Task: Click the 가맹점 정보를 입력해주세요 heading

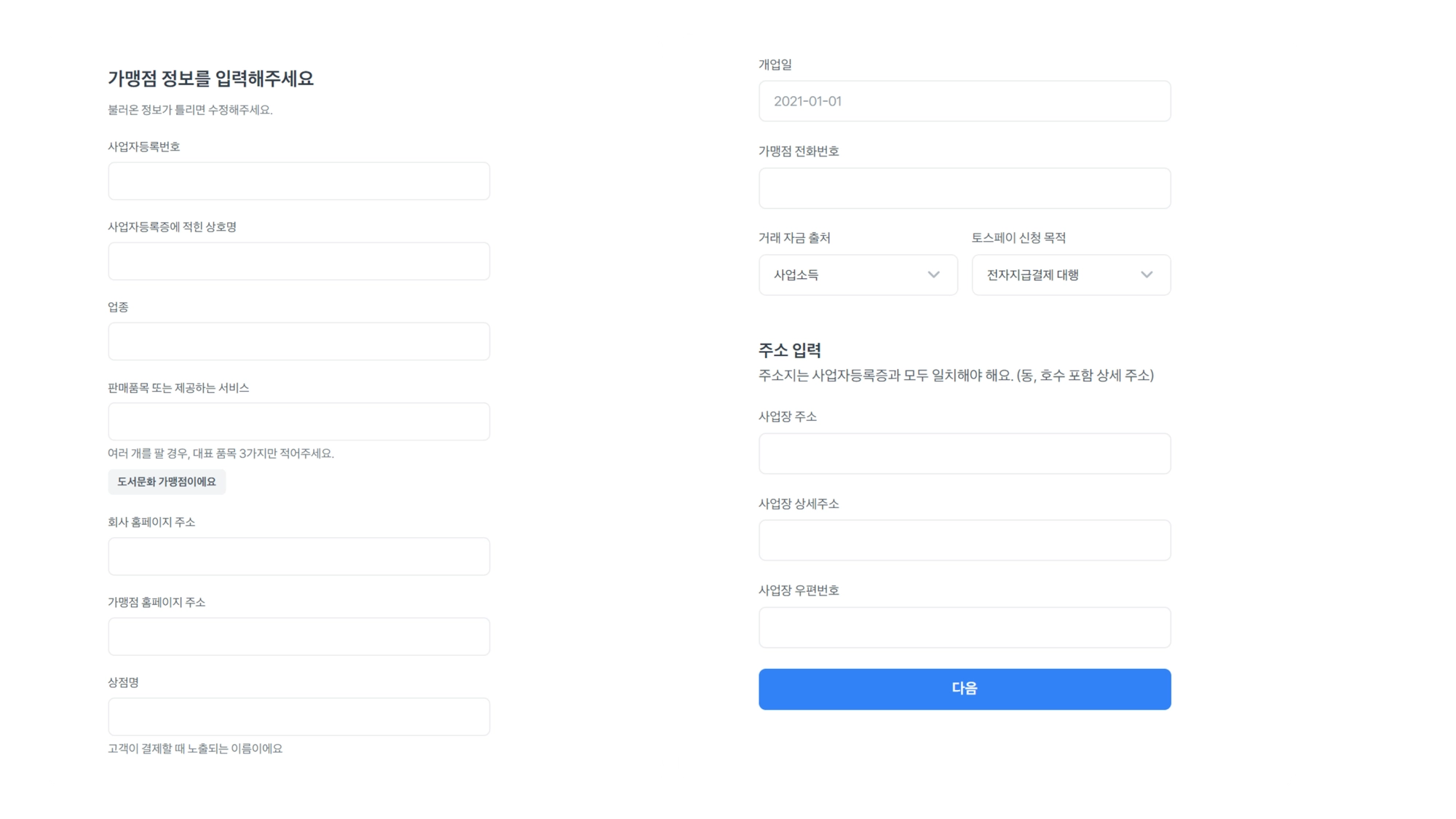Action: (210, 78)
